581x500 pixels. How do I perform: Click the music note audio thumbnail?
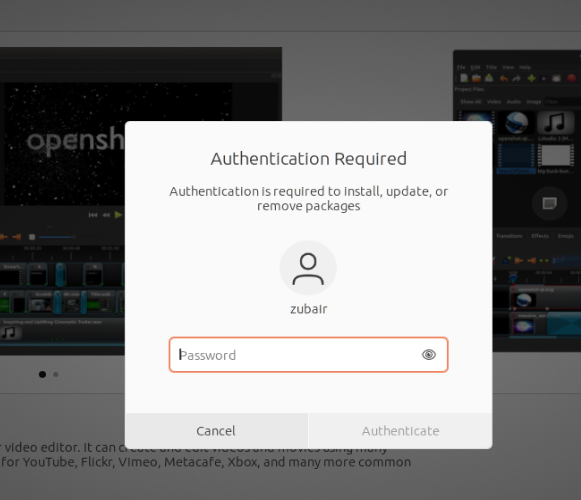click(x=555, y=123)
